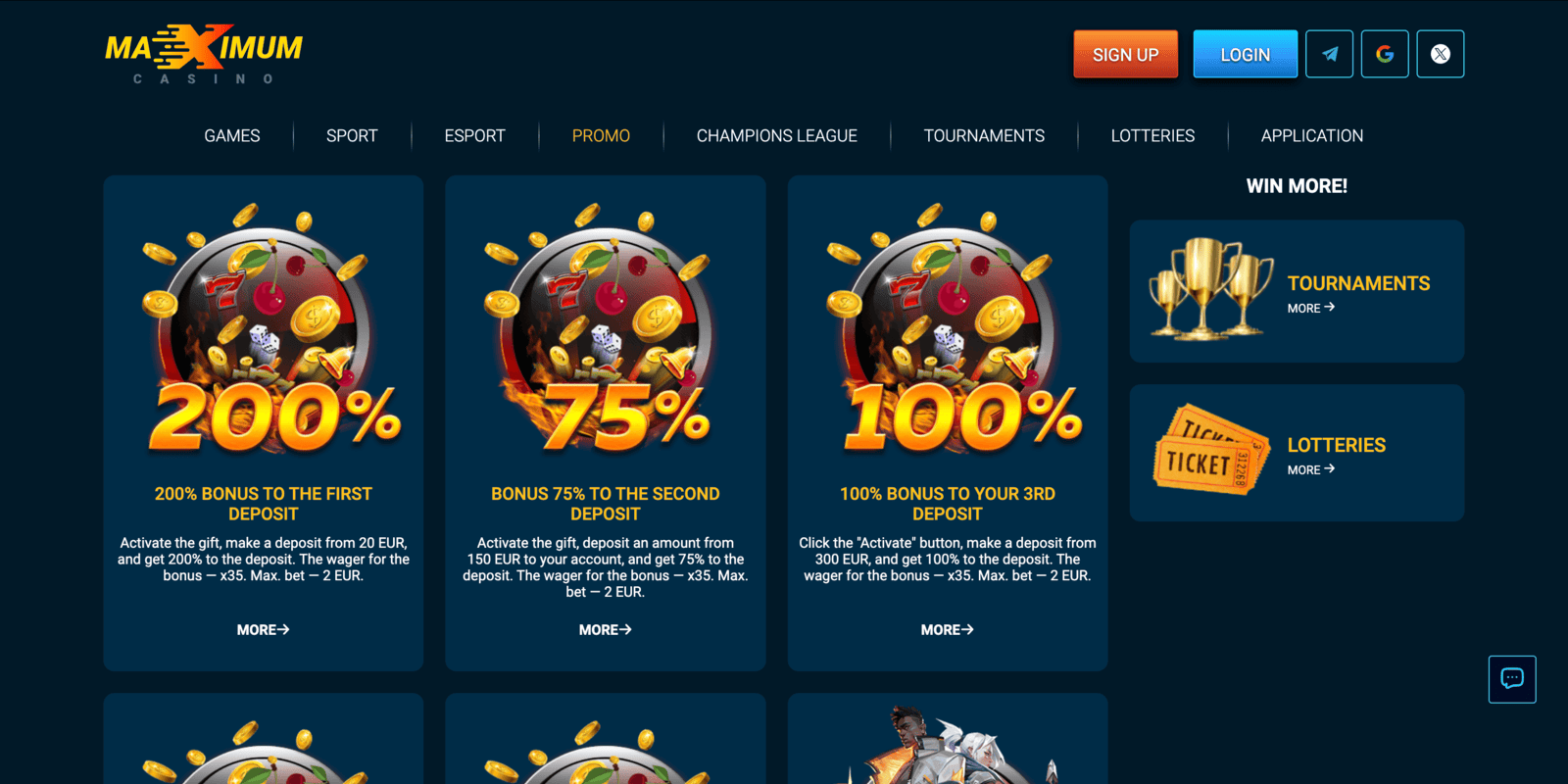Click the orange lottery ticket icon

tap(1212, 450)
